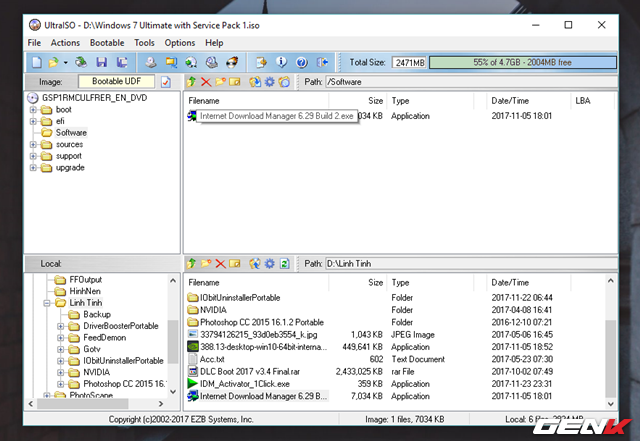This screenshot has height=441, width=640.
Task: Open the dropdown arrow beside Open icon
Action: coord(65,63)
